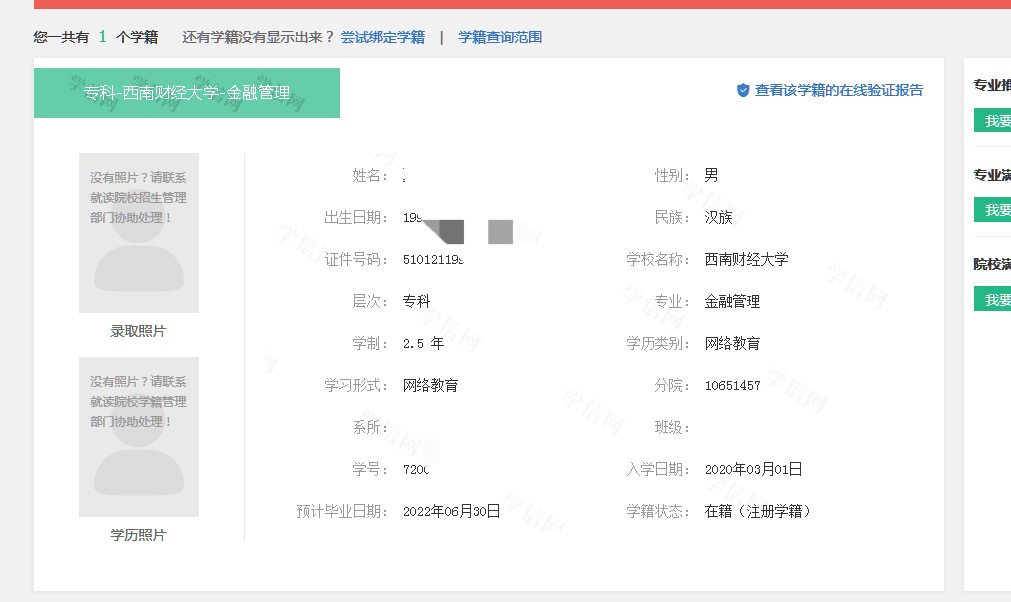This screenshot has height=602, width=1011.
Task: Click the 录取照片 placeholder image
Action: pos(139,233)
